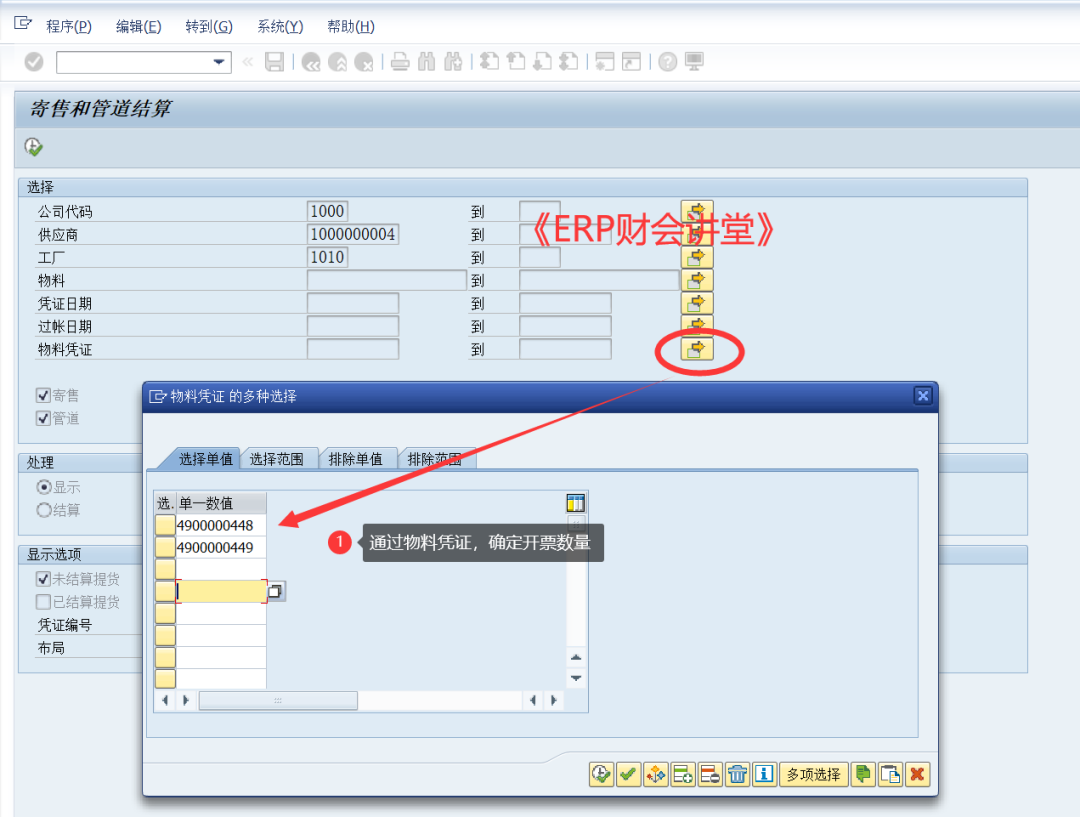
Task: Open multiple selection for 物料凭证 field
Action: click(x=696, y=349)
